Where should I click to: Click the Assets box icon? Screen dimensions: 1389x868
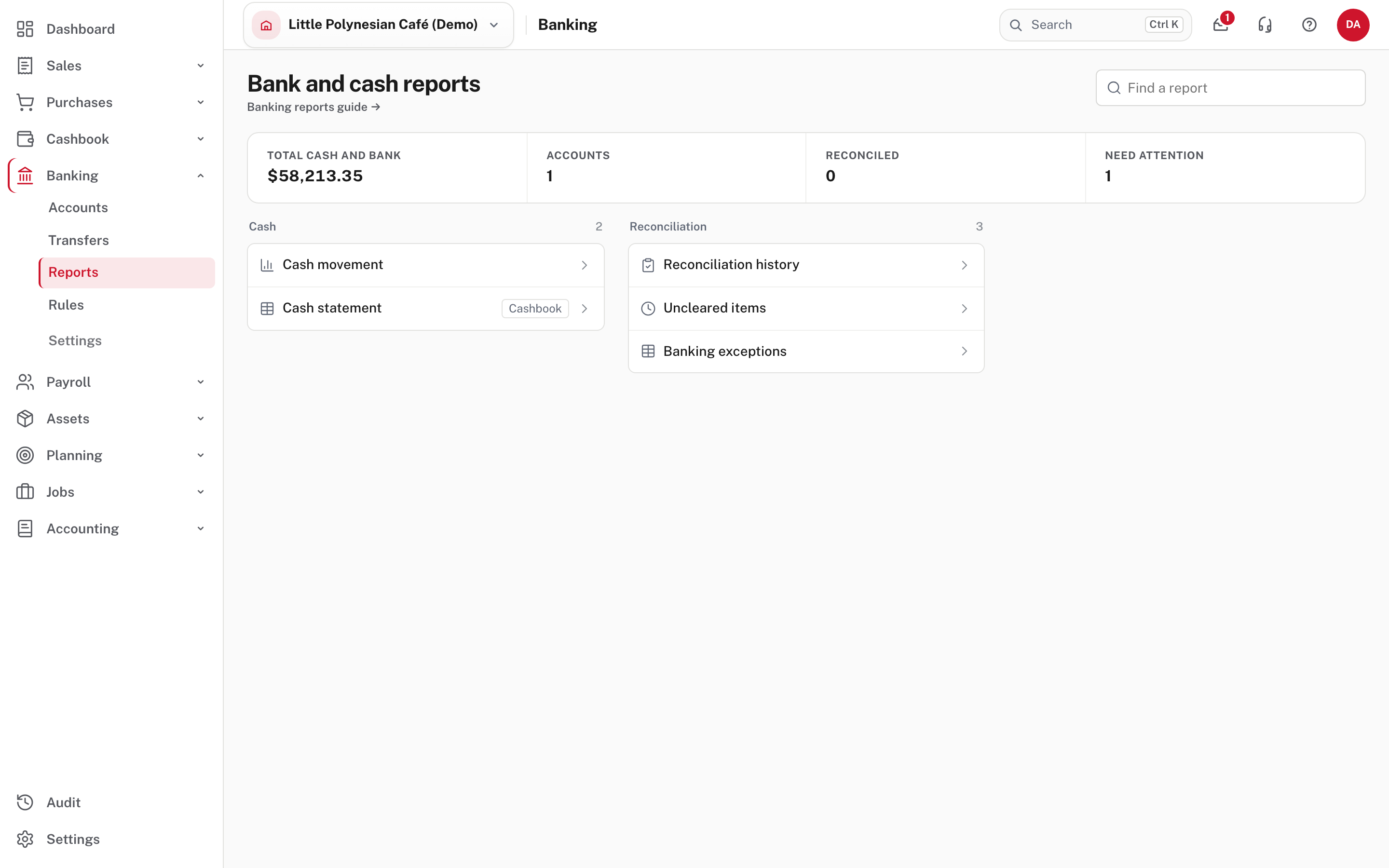[x=25, y=419]
